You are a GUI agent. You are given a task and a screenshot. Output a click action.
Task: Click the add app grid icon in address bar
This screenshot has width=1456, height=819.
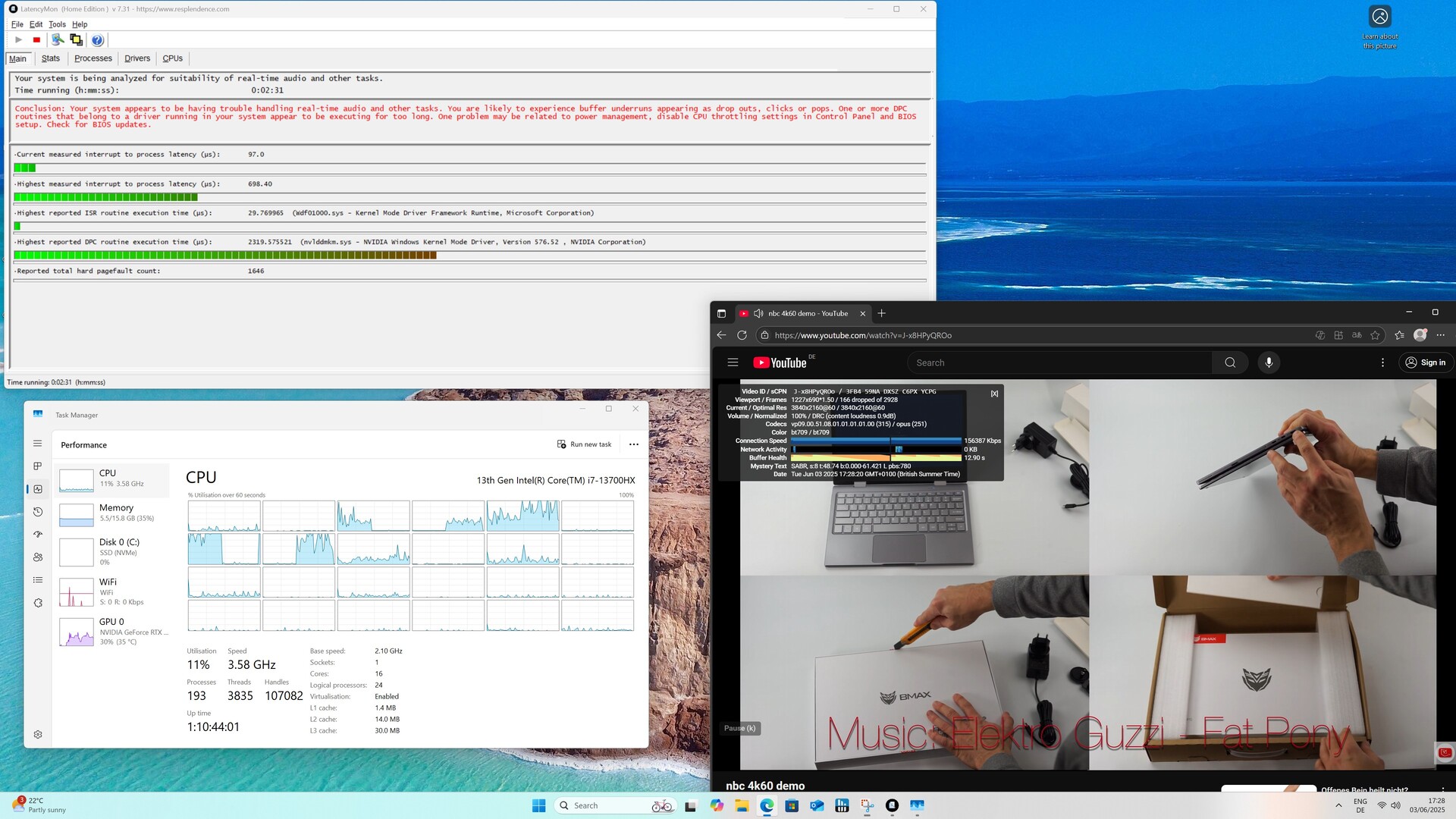click(x=1338, y=335)
